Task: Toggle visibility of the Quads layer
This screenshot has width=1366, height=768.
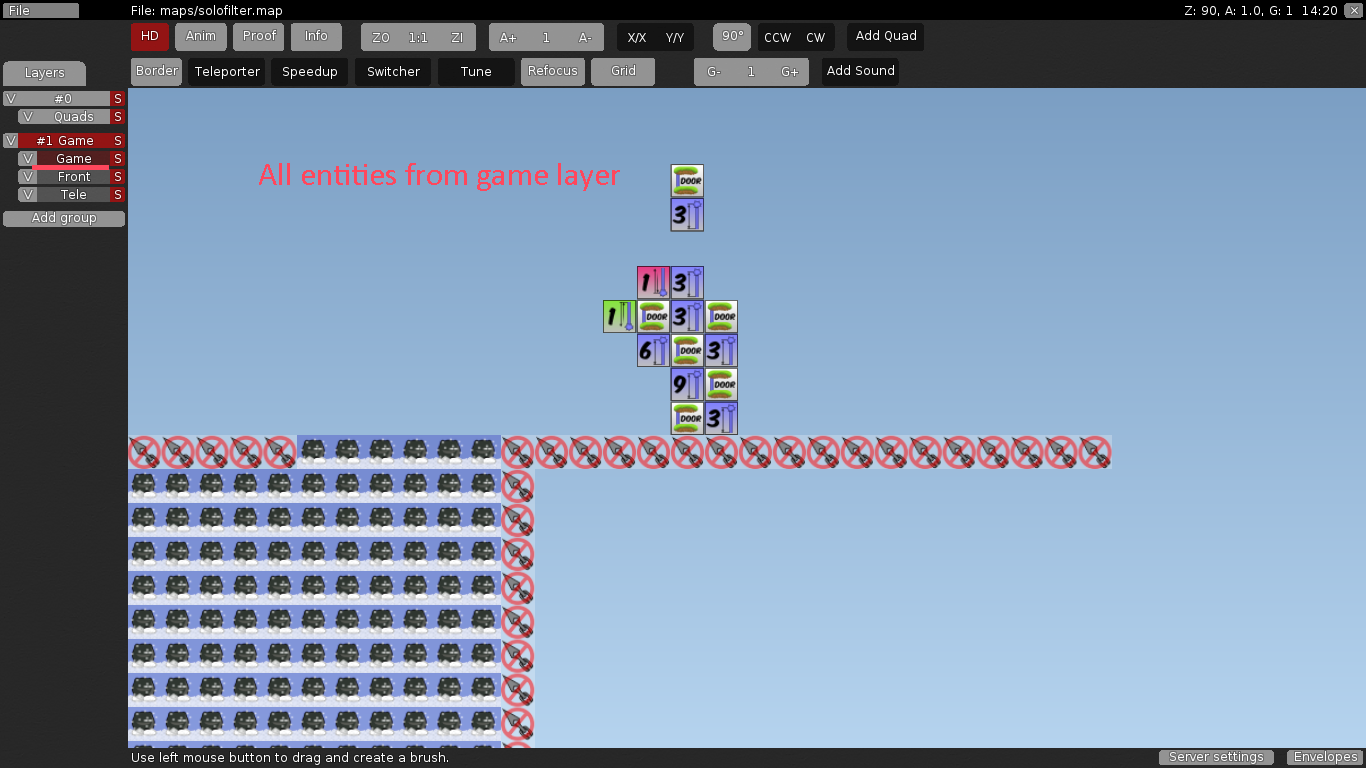Action: pos(27,117)
